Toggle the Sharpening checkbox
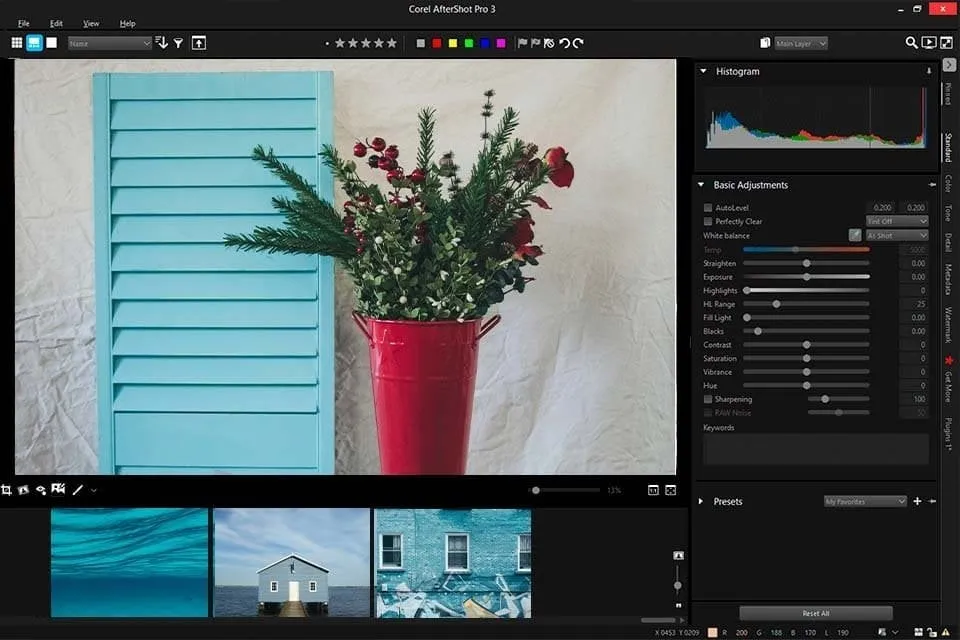This screenshot has width=960, height=640. [x=708, y=399]
